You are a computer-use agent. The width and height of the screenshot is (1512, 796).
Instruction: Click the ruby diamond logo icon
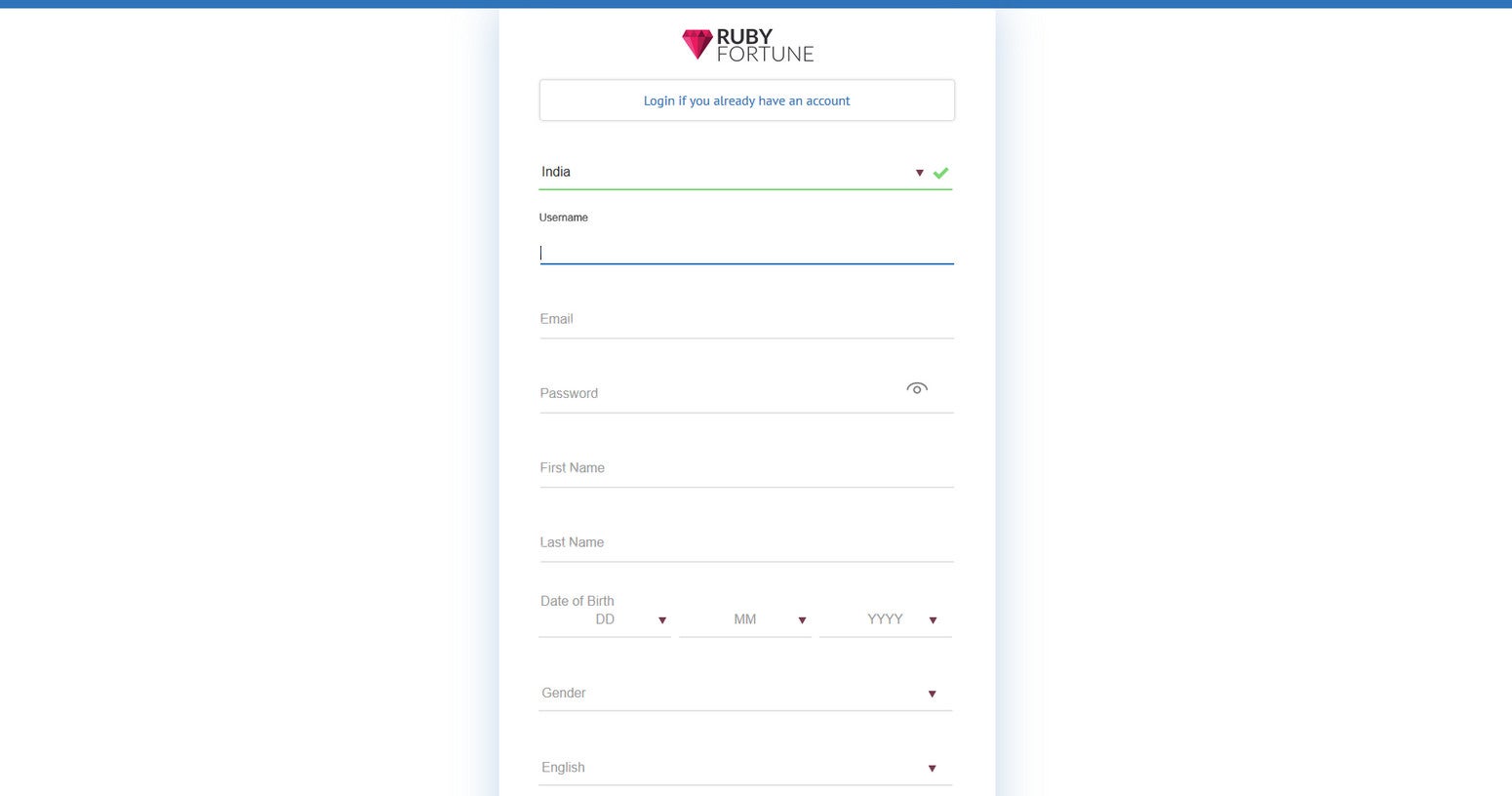[x=696, y=44]
